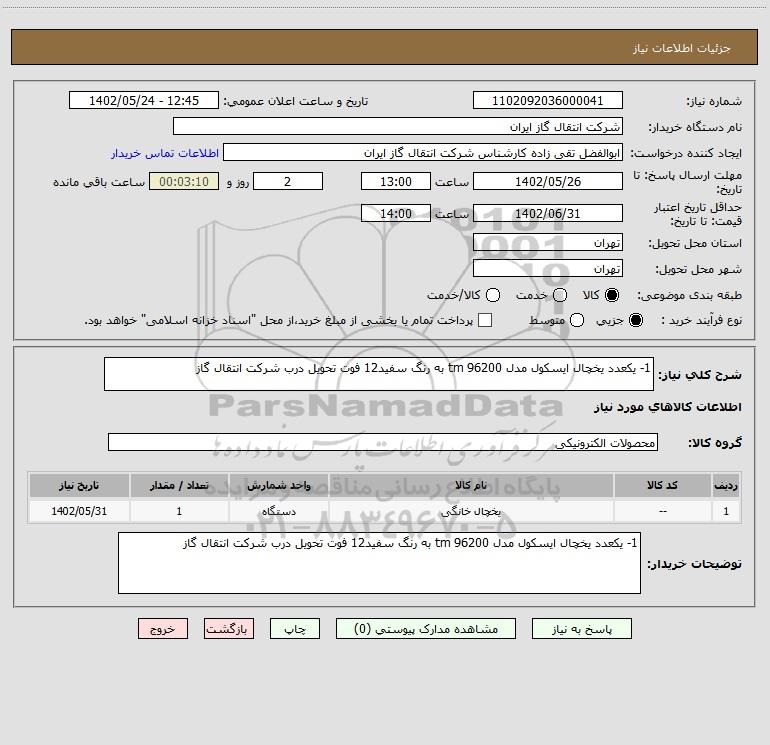Select the کالا/خدمت radio option
This screenshot has height=745, width=770.
coord(491,295)
